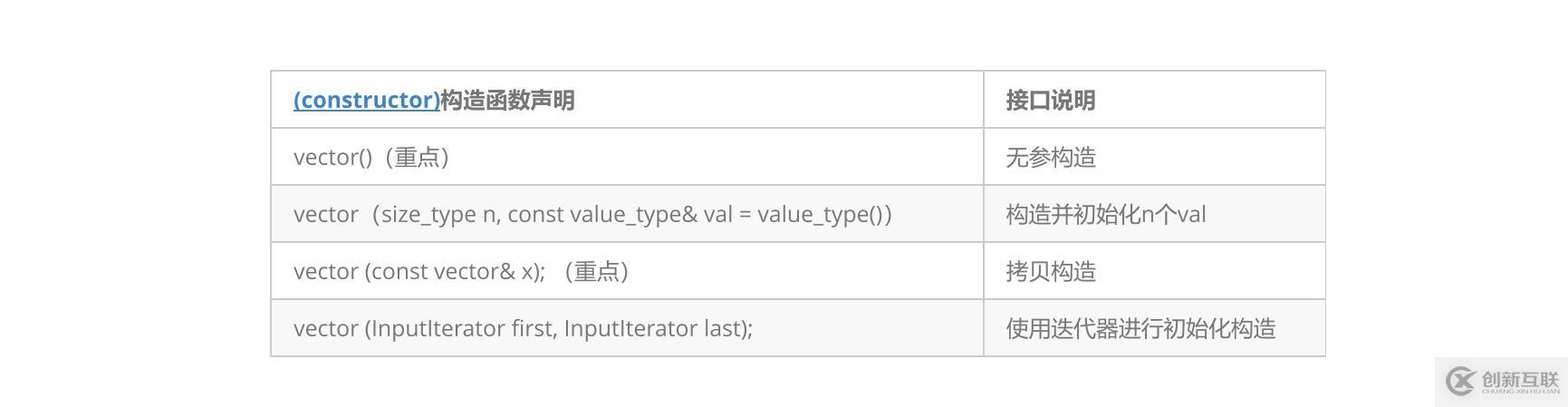The height and width of the screenshot is (407, 1568).
Task: Click 重点 label in copy constructor row
Action: (x=596, y=271)
